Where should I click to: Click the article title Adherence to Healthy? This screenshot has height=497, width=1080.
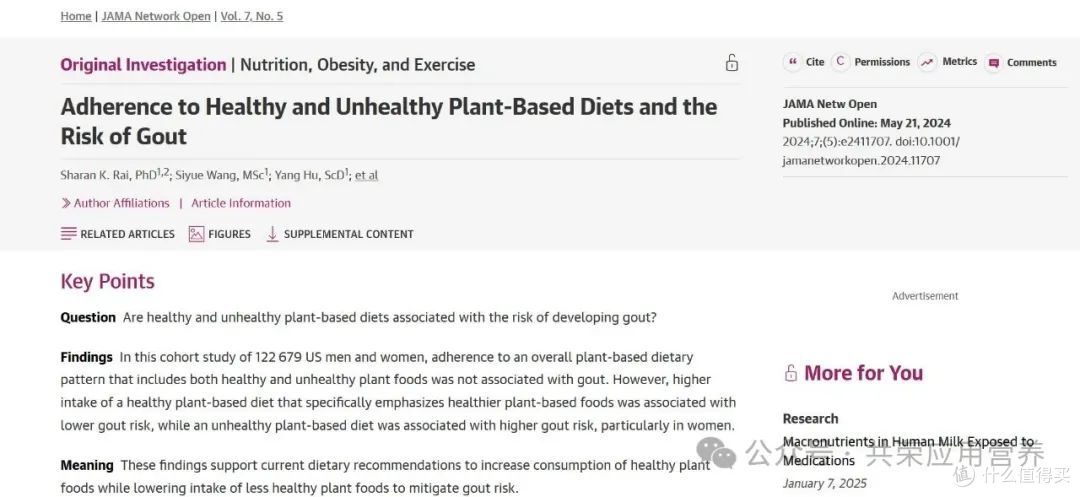point(389,121)
